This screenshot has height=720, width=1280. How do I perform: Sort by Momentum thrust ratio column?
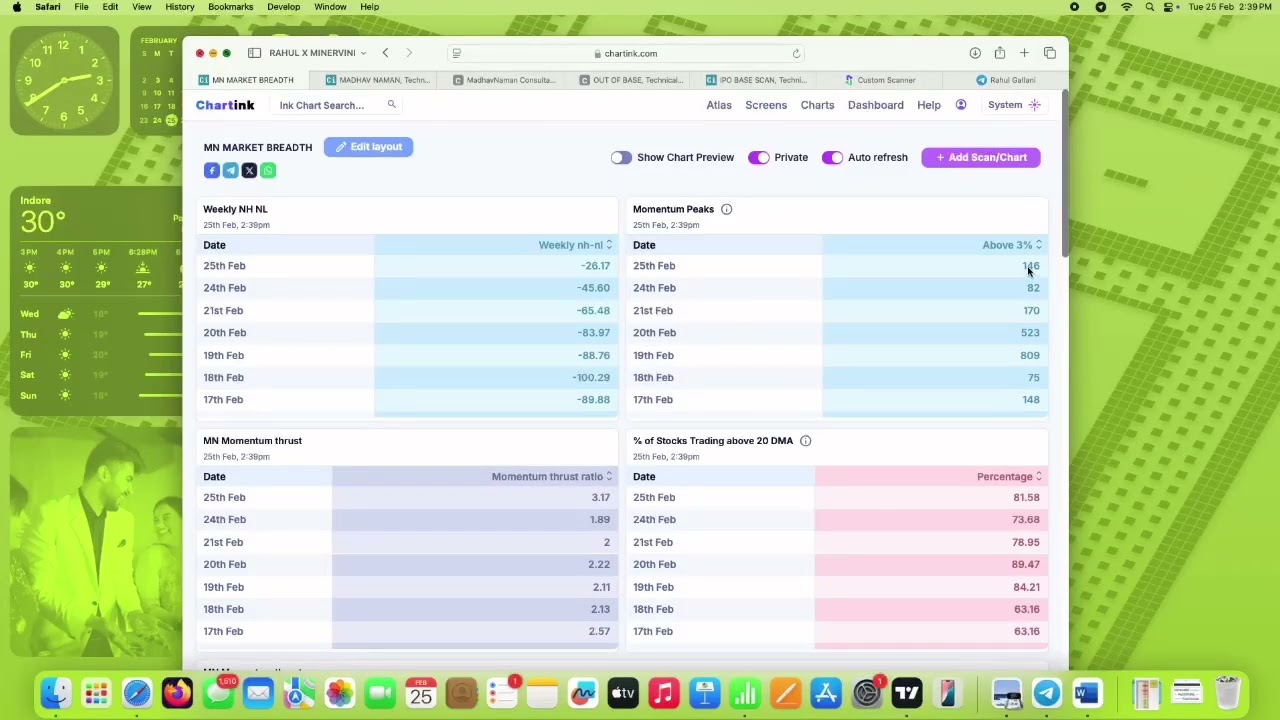coord(552,477)
